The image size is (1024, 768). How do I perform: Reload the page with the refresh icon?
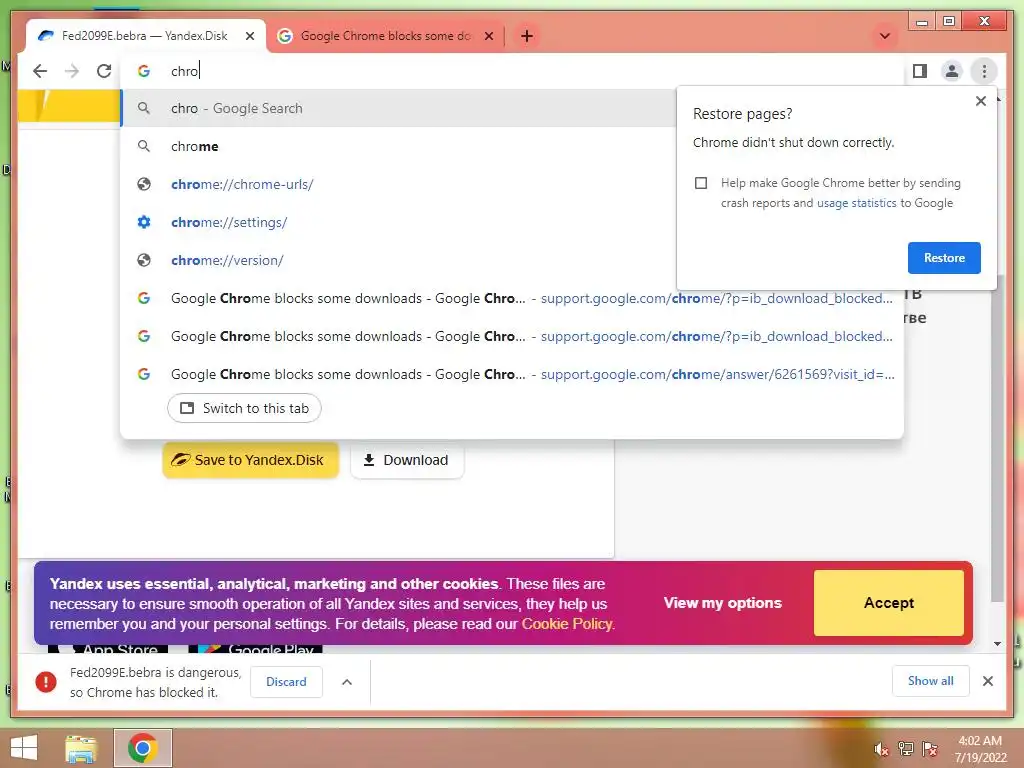(x=104, y=71)
